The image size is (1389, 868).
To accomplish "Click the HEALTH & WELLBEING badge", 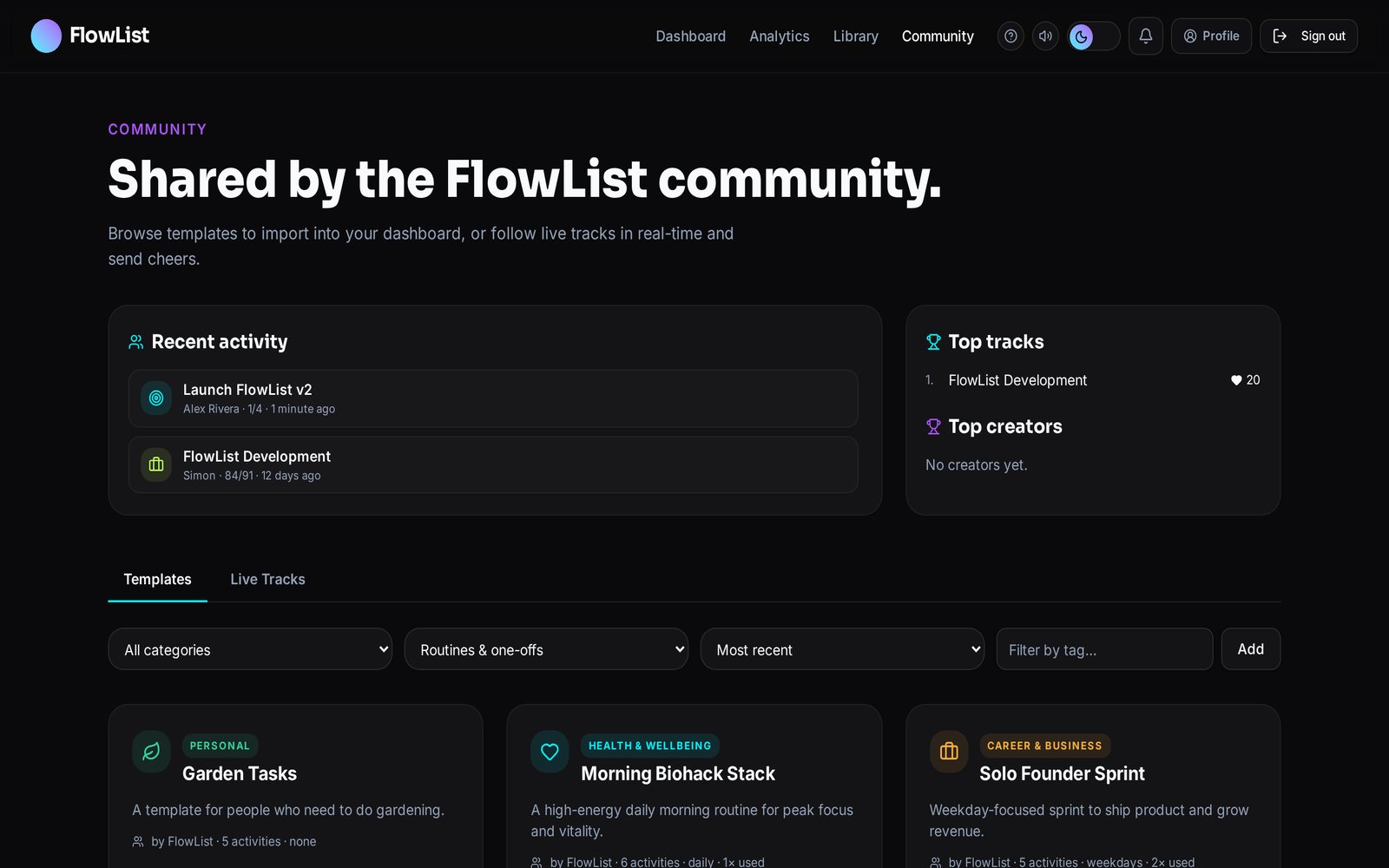I will [x=649, y=746].
